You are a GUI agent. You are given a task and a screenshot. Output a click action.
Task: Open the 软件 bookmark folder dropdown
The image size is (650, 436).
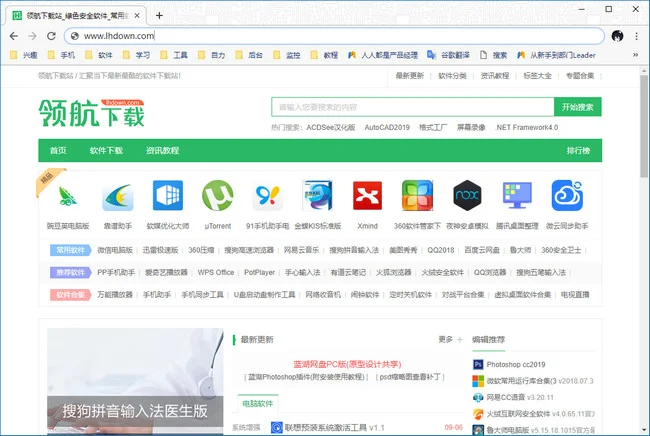[99, 55]
